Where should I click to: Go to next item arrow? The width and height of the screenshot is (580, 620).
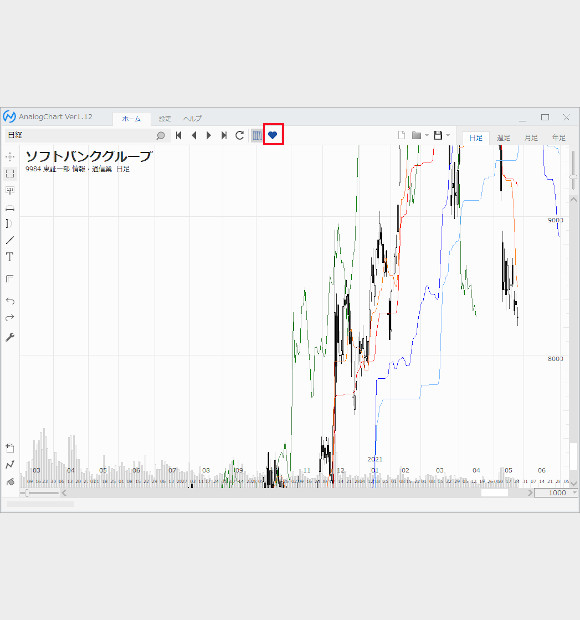209,135
